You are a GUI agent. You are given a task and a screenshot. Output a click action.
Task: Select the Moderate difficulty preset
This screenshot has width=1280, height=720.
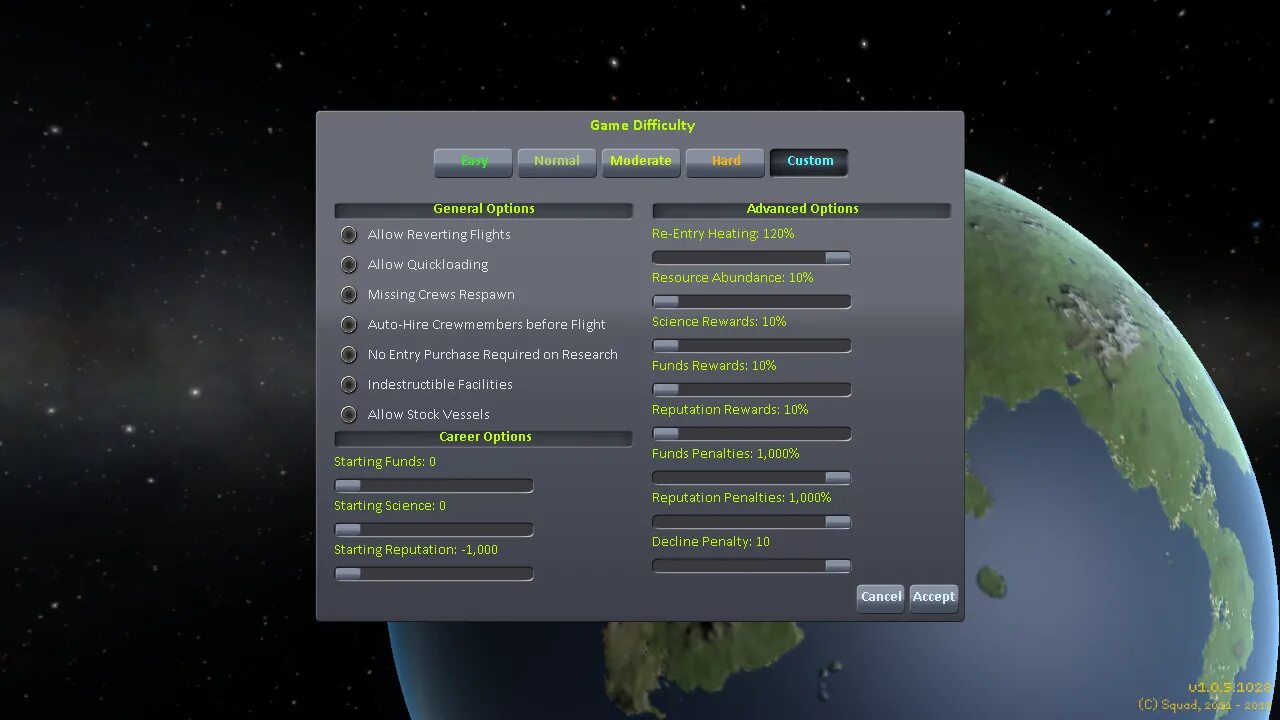pos(641,162)
